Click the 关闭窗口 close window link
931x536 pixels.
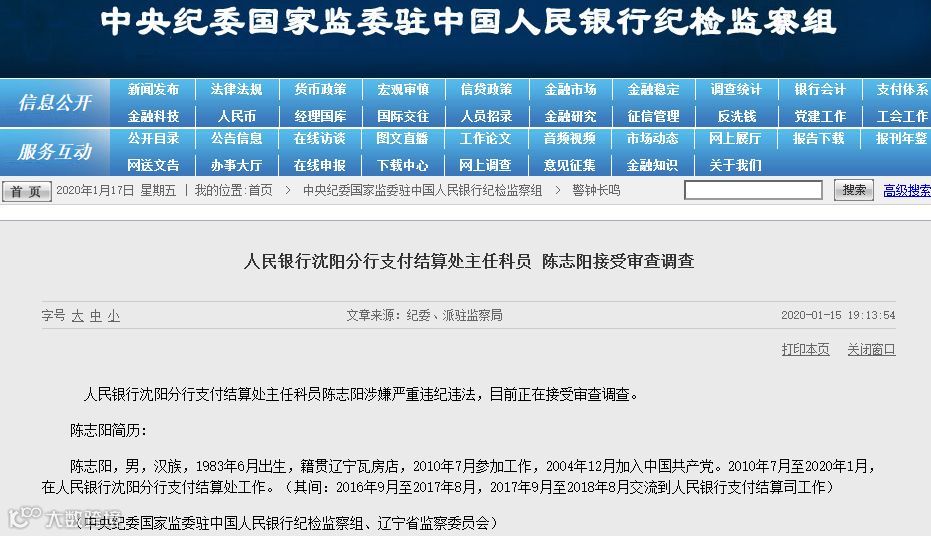(x=871, y=350)
